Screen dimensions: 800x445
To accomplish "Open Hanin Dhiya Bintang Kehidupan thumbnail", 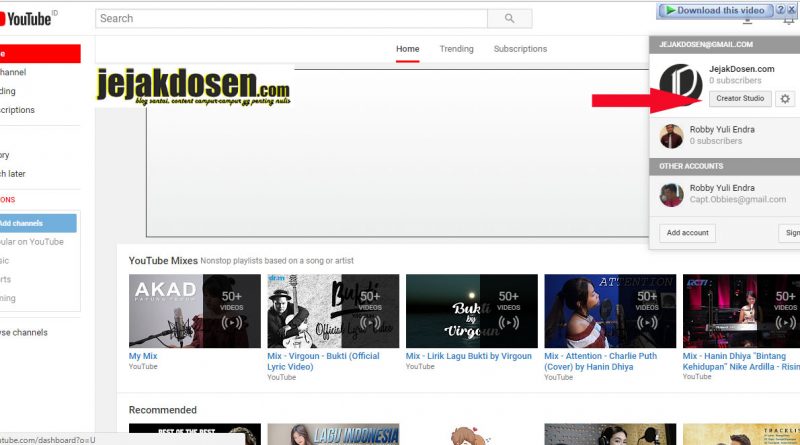I will point(741,311).
